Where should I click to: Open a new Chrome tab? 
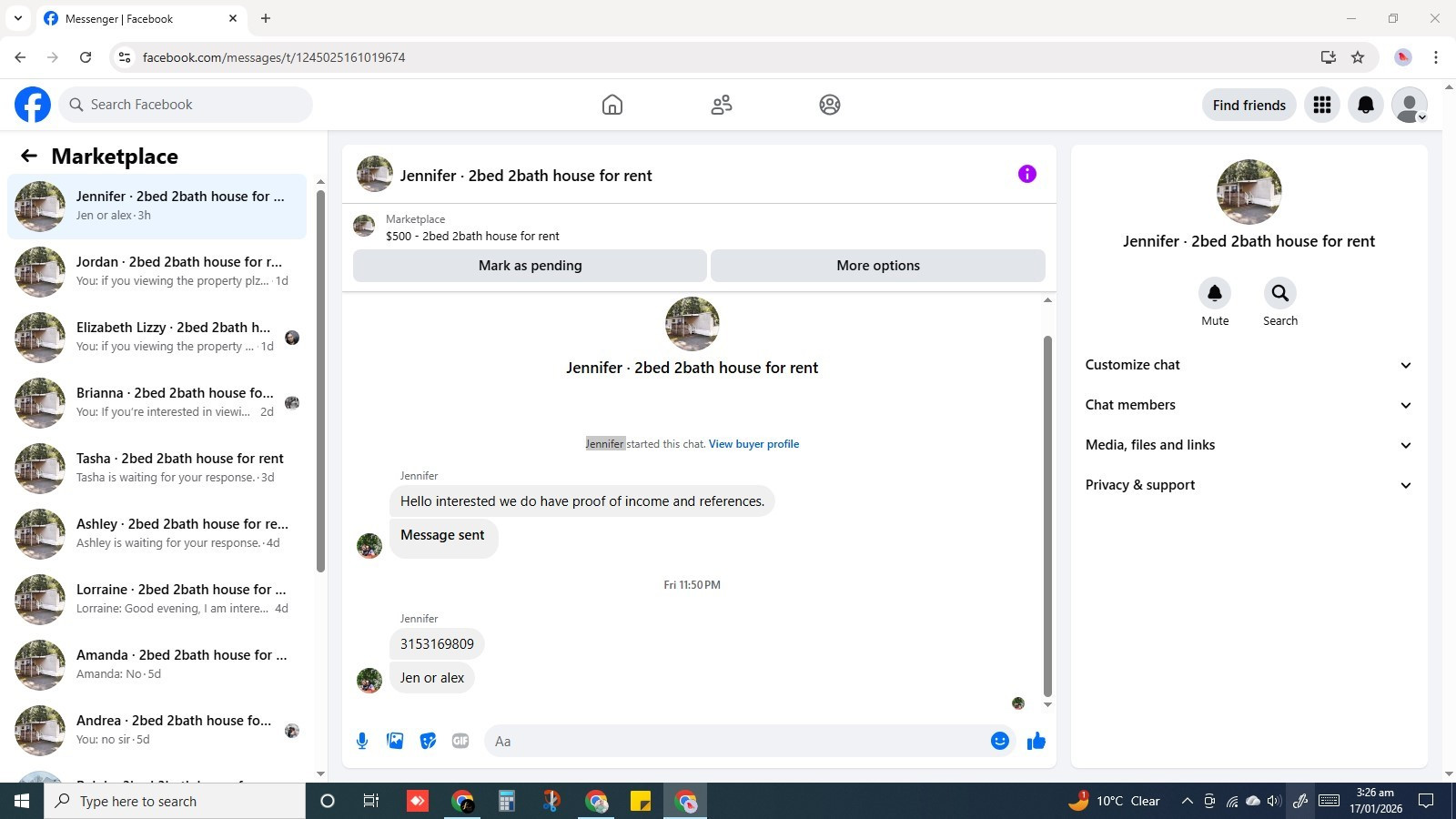(x=266, y=18)
